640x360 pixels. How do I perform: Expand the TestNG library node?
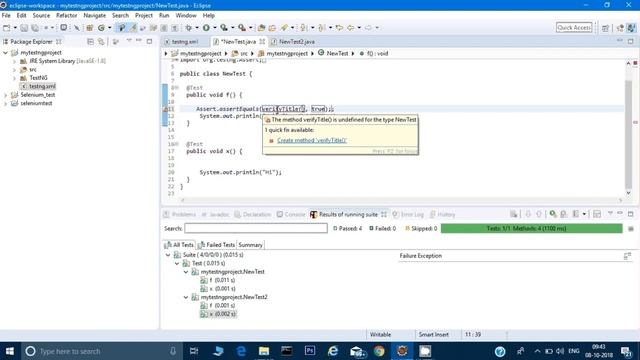point(14,78)
